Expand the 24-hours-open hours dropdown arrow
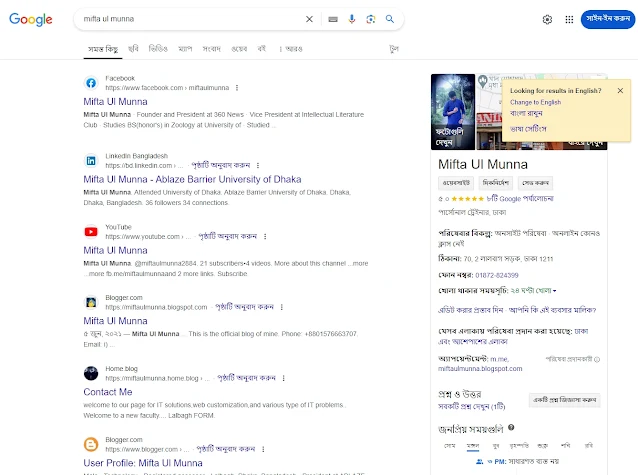This screenshot has height=475, width=638. tap(555, 291)
